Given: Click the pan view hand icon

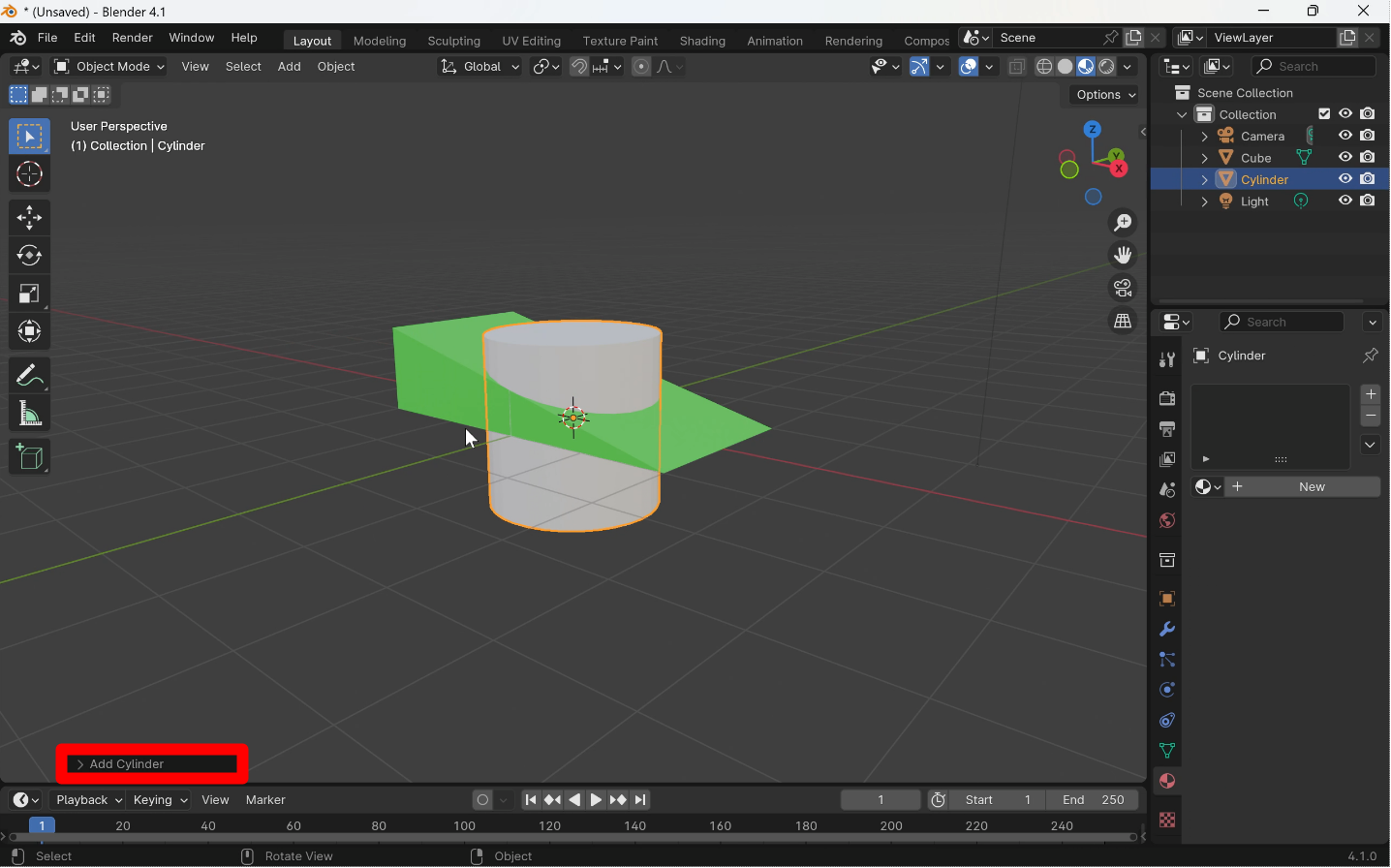Looking at the screenshot, I should click(x=1123, y=256).
